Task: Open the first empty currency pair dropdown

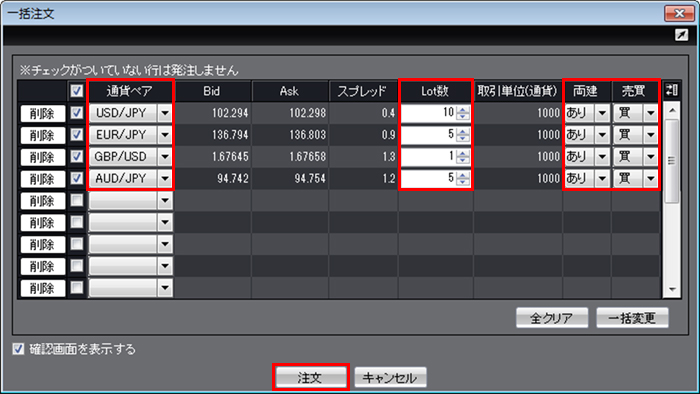Action: click(165, 201)
